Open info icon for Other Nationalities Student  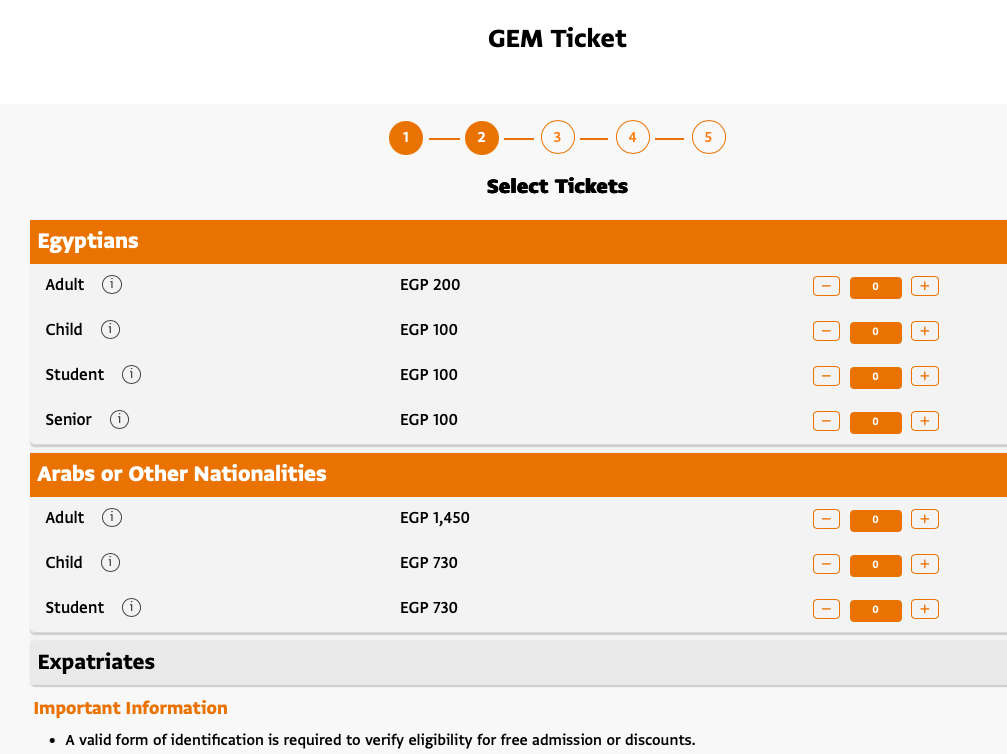pyautogui.click(x=131, y=608)
